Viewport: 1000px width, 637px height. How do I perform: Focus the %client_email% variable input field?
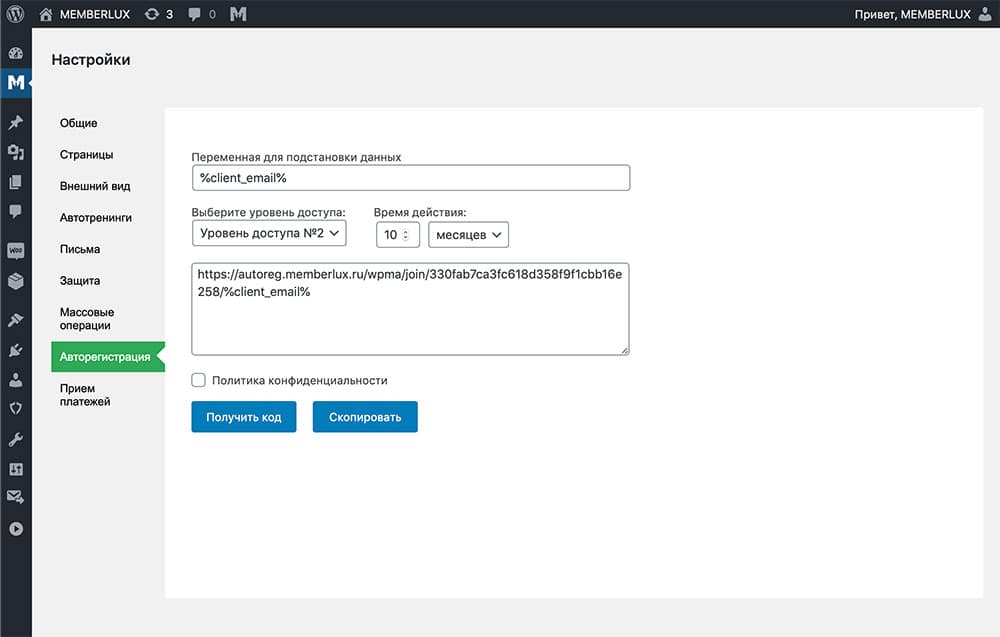pyautogui.click(x=410, y=178)
